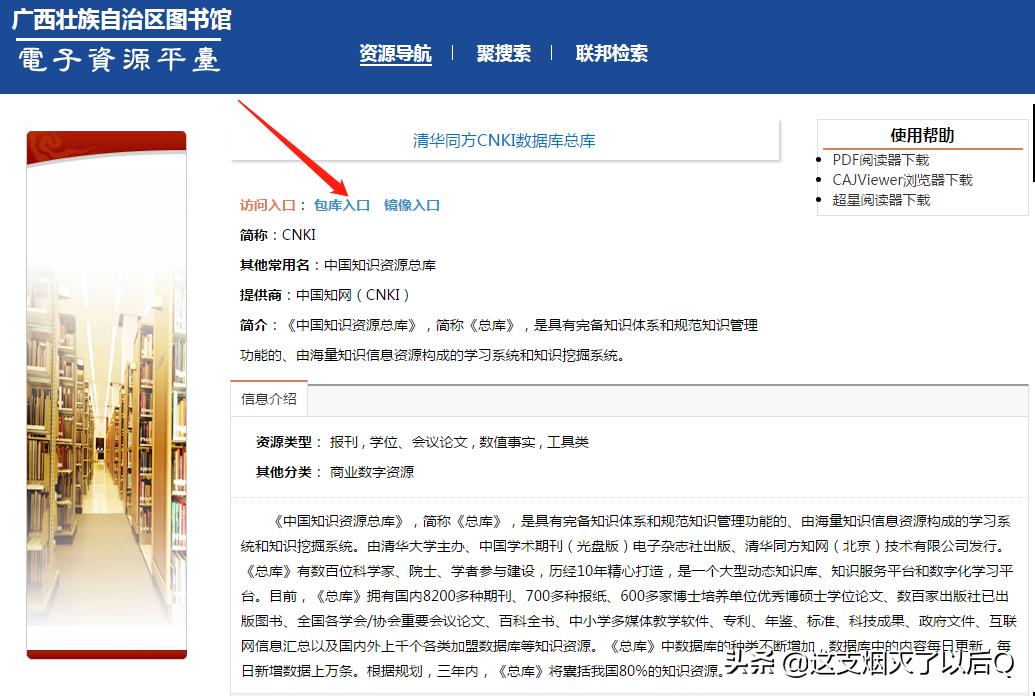Open 联邦检索 from the navigation bar
The width and height of the screenshot is (1035, 696).
[611, 55]
